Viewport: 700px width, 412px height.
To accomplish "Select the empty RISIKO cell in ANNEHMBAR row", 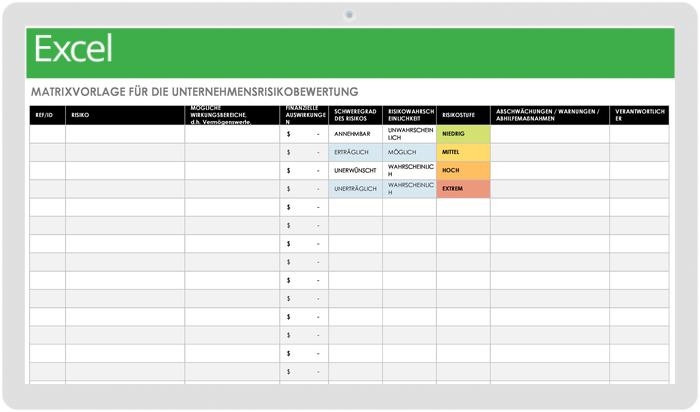I will pos(125,134).
